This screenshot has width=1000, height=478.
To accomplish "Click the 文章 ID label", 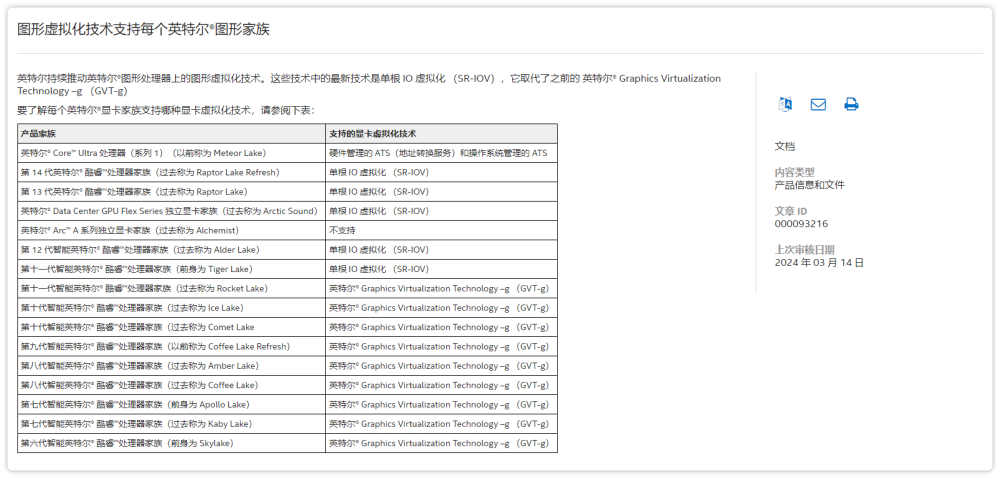I will pos(791,212).
